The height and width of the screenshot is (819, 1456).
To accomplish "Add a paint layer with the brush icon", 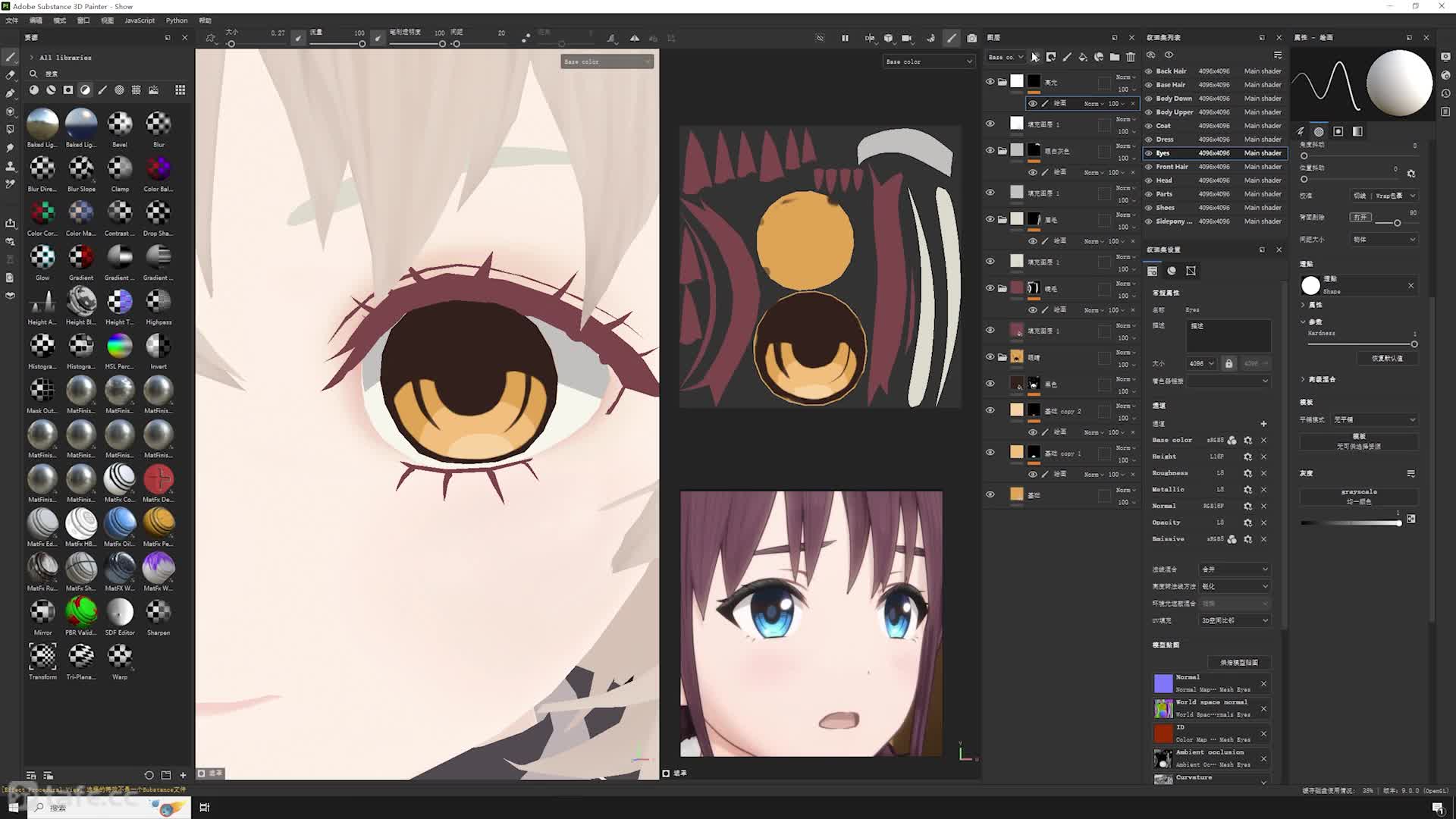I will pos(1067,57).
